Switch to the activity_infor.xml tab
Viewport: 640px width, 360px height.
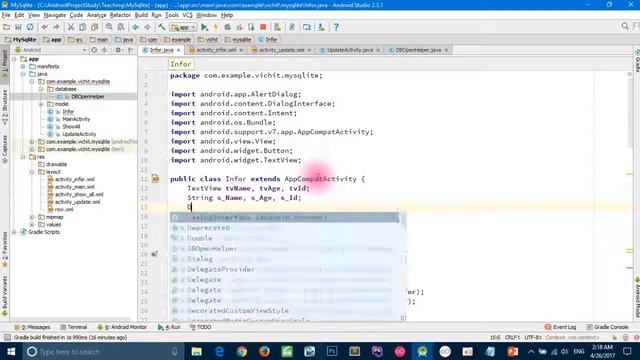click(216, 50)
